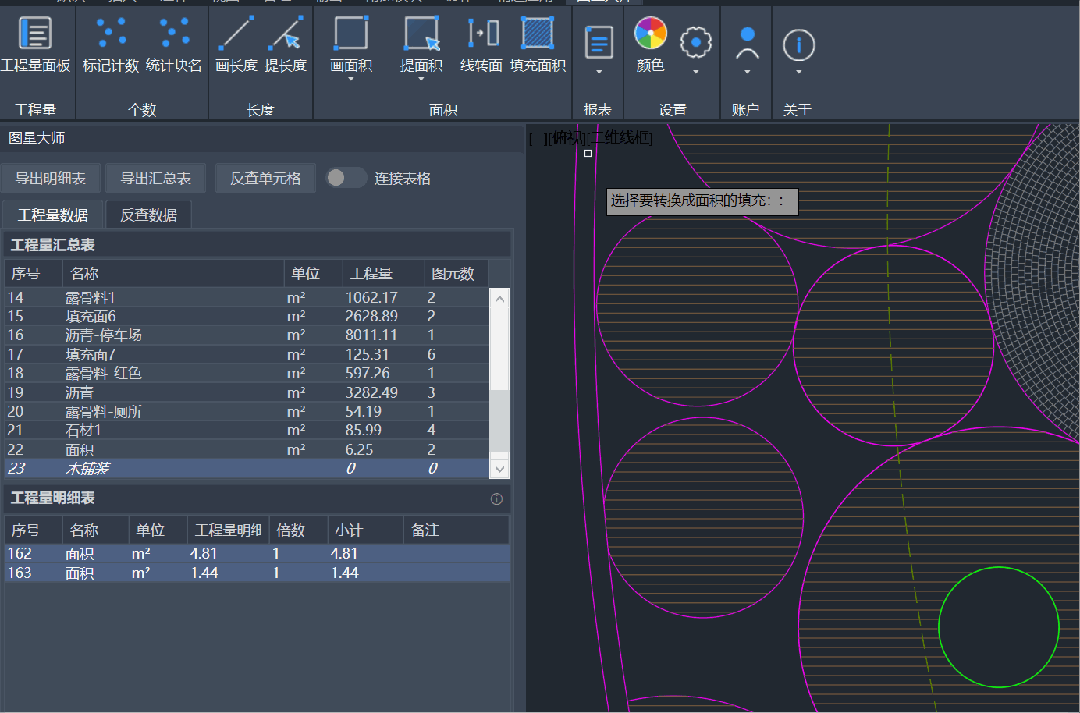Viewport: 1080px width, 713px height.
Task: Click the 导出明细表 button
Action: pyautogui.click(x=50, y=178)
